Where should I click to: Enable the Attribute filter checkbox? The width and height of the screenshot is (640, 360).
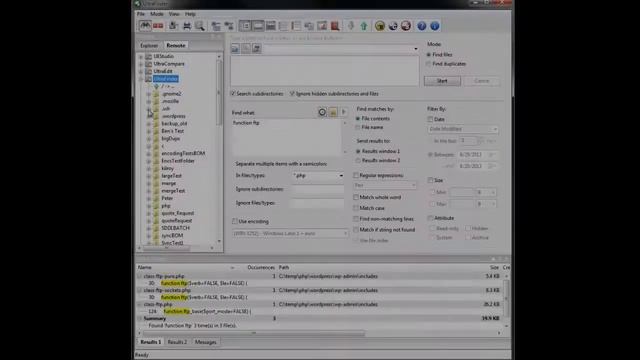point(430,218)
